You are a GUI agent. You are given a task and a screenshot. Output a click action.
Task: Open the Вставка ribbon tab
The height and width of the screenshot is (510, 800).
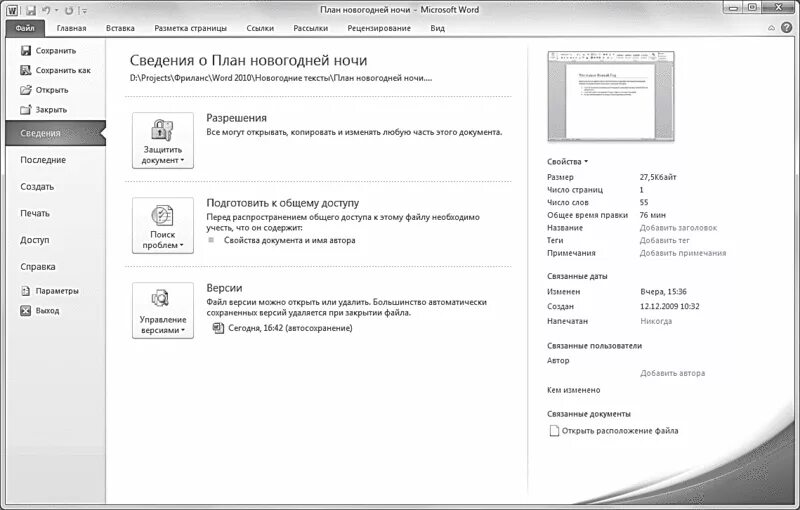tap(120, 29)
